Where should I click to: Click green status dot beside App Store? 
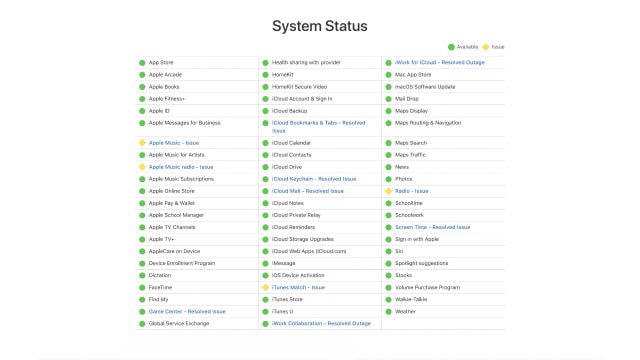pyautogui.click(x=142, y=63)
